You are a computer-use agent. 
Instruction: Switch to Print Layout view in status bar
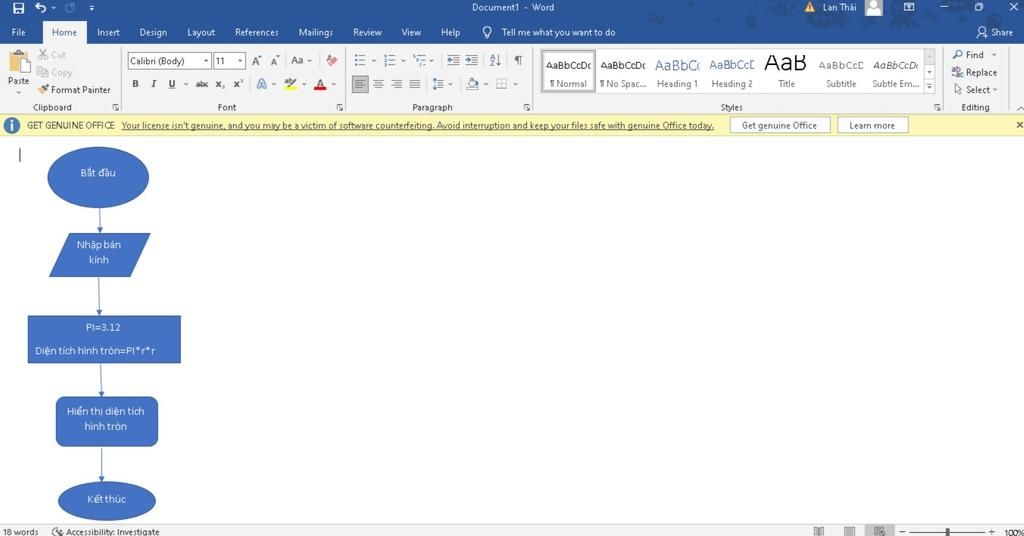pos(850,531)
